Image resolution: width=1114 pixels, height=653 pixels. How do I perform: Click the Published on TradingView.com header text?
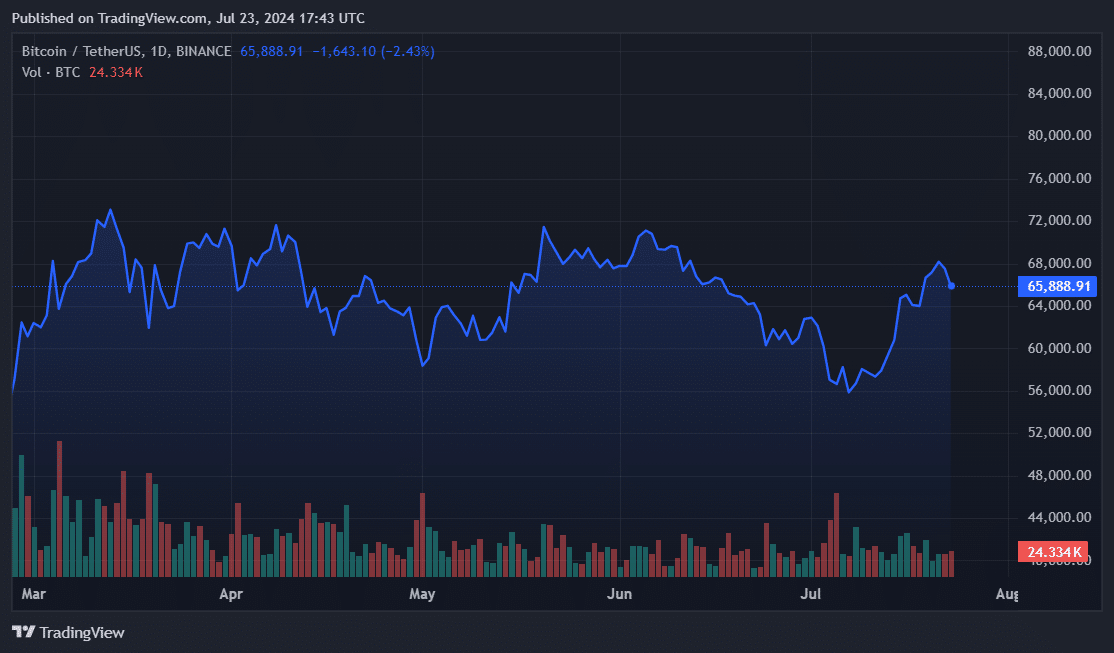[188, 18]
